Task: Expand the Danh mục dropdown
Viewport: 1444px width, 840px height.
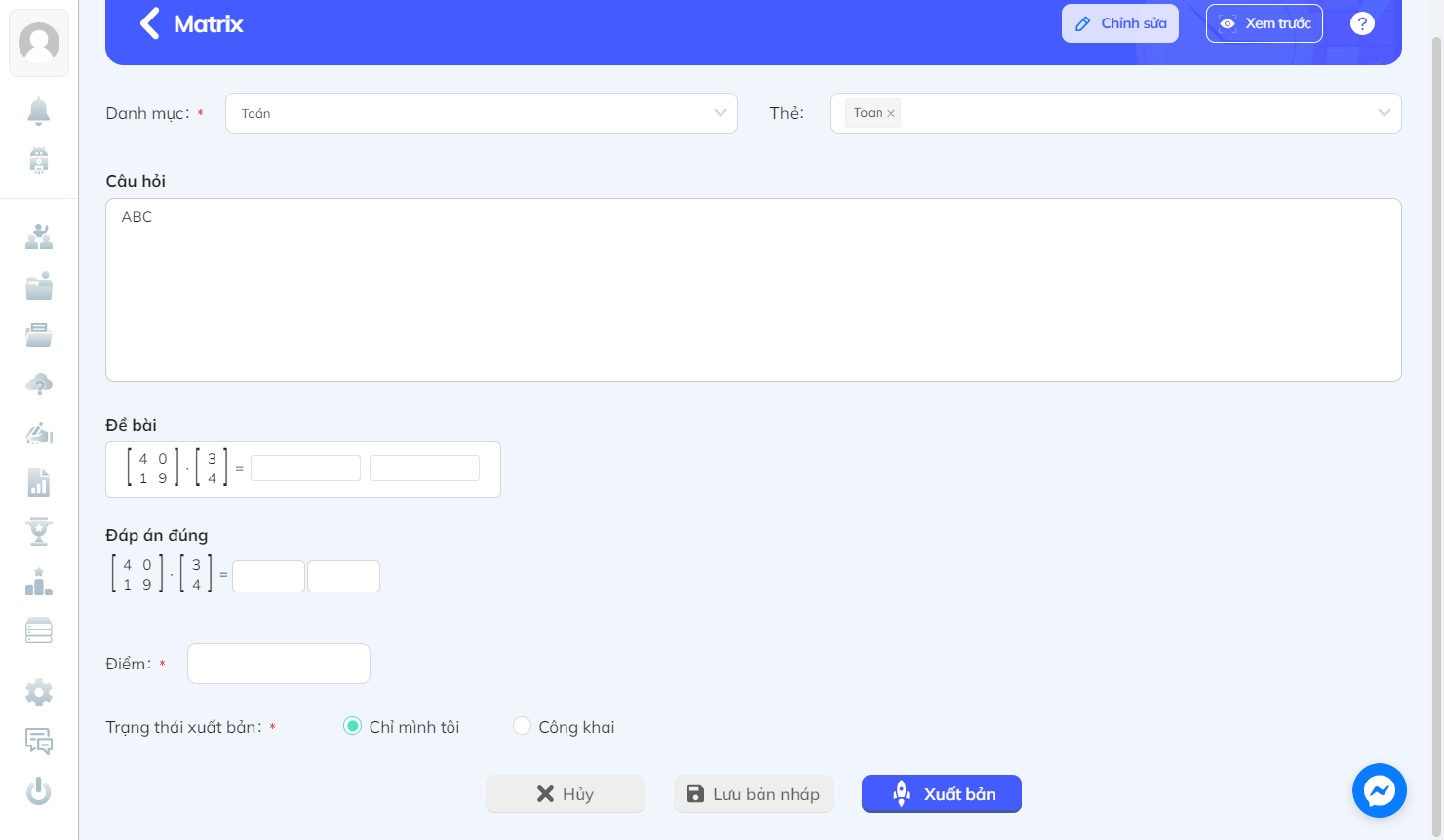Action: [482, 113]
